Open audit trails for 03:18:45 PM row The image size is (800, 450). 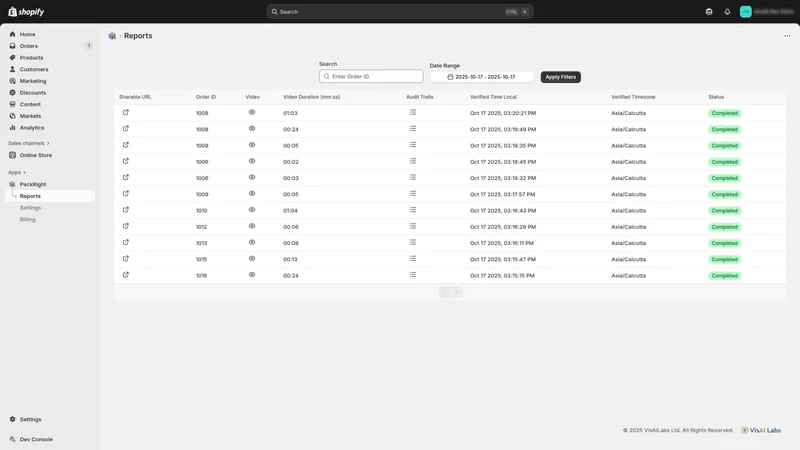tap(413, 161)
